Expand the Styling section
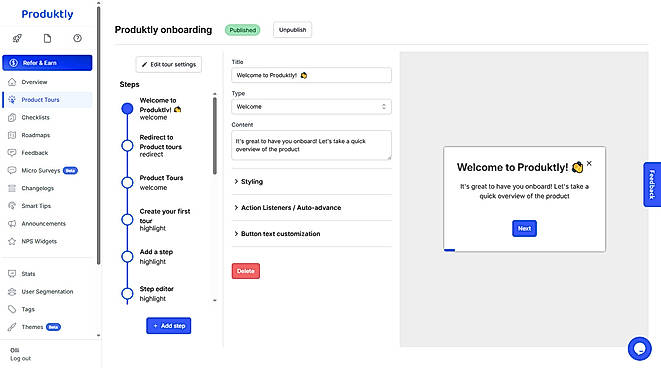This screenshot has height=368, width=661. pos(312,181)
